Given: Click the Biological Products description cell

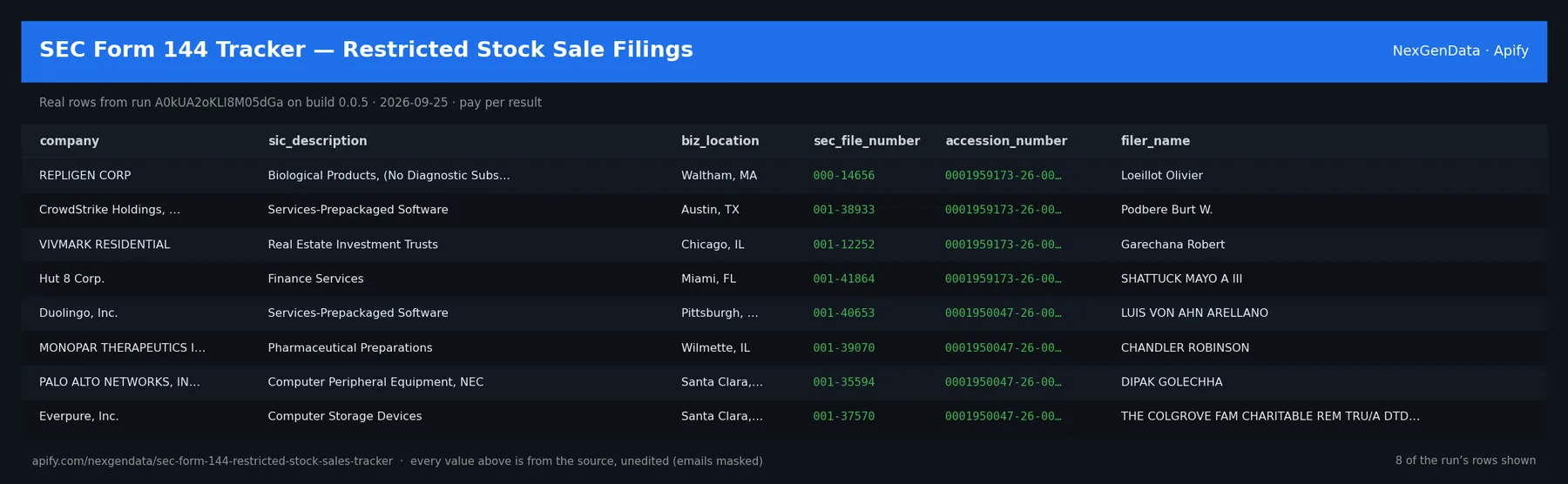Looking at the screenshot, I should coord(389,176).
